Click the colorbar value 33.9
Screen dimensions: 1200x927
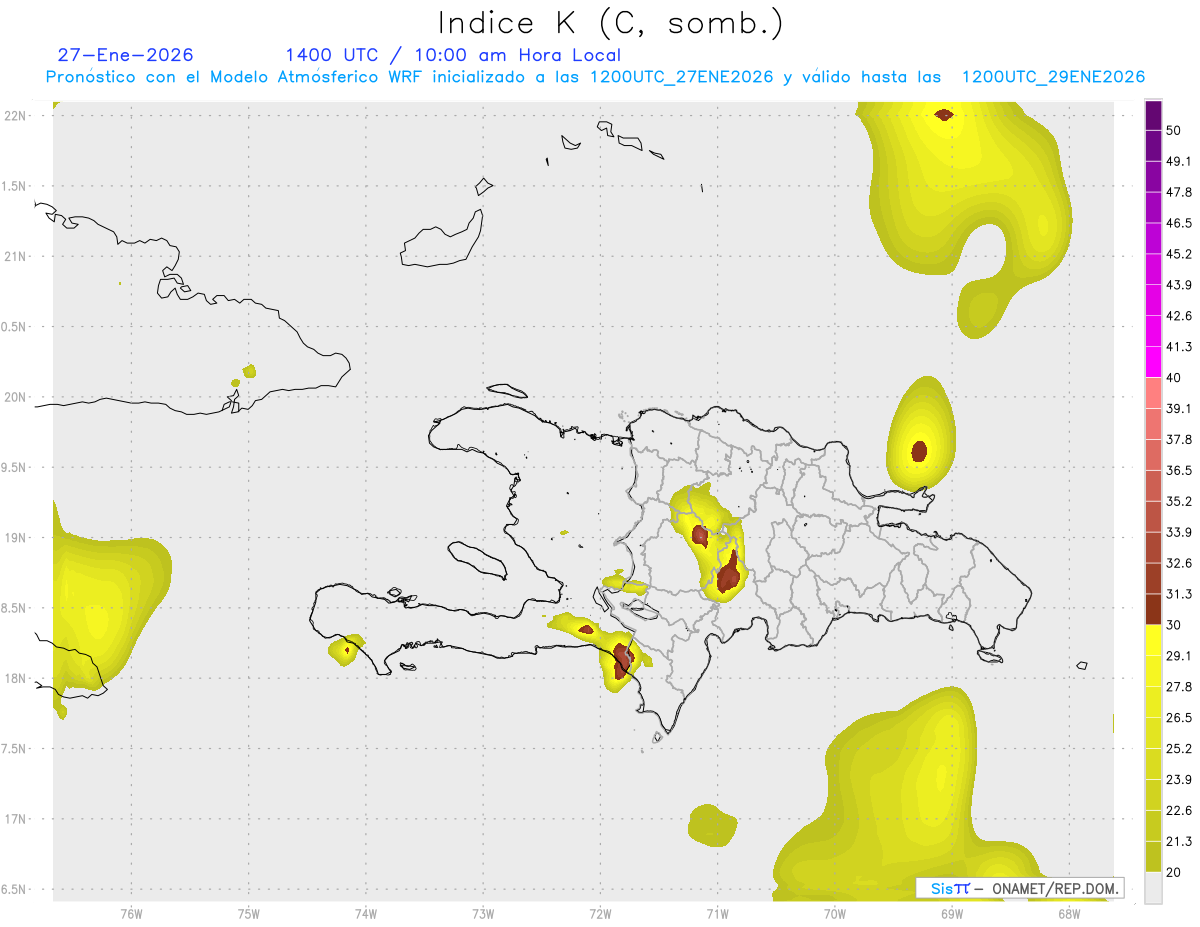pyautogui.click(x=1179, y=532)
